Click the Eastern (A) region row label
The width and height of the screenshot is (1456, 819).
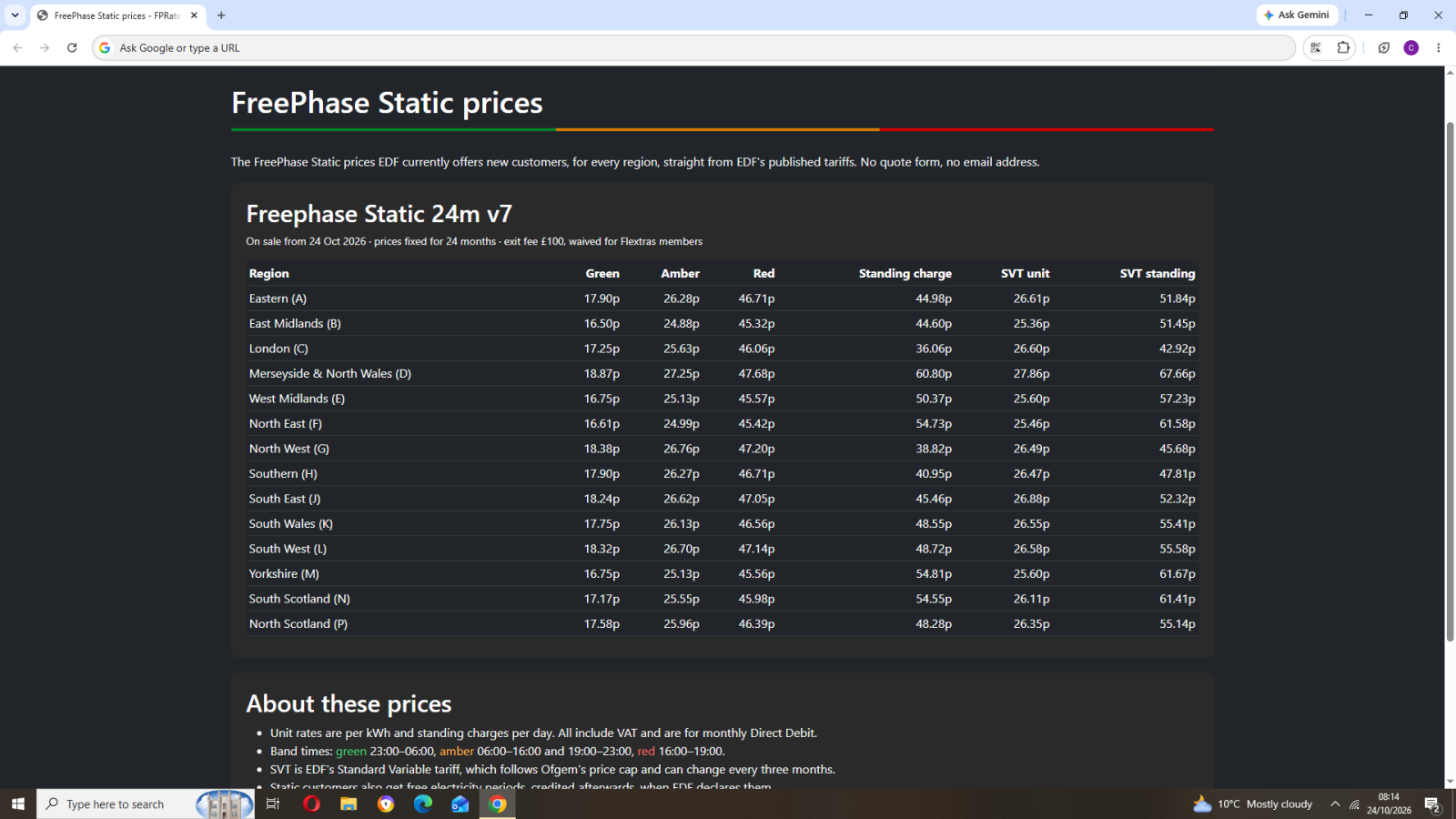pos(278,298)
